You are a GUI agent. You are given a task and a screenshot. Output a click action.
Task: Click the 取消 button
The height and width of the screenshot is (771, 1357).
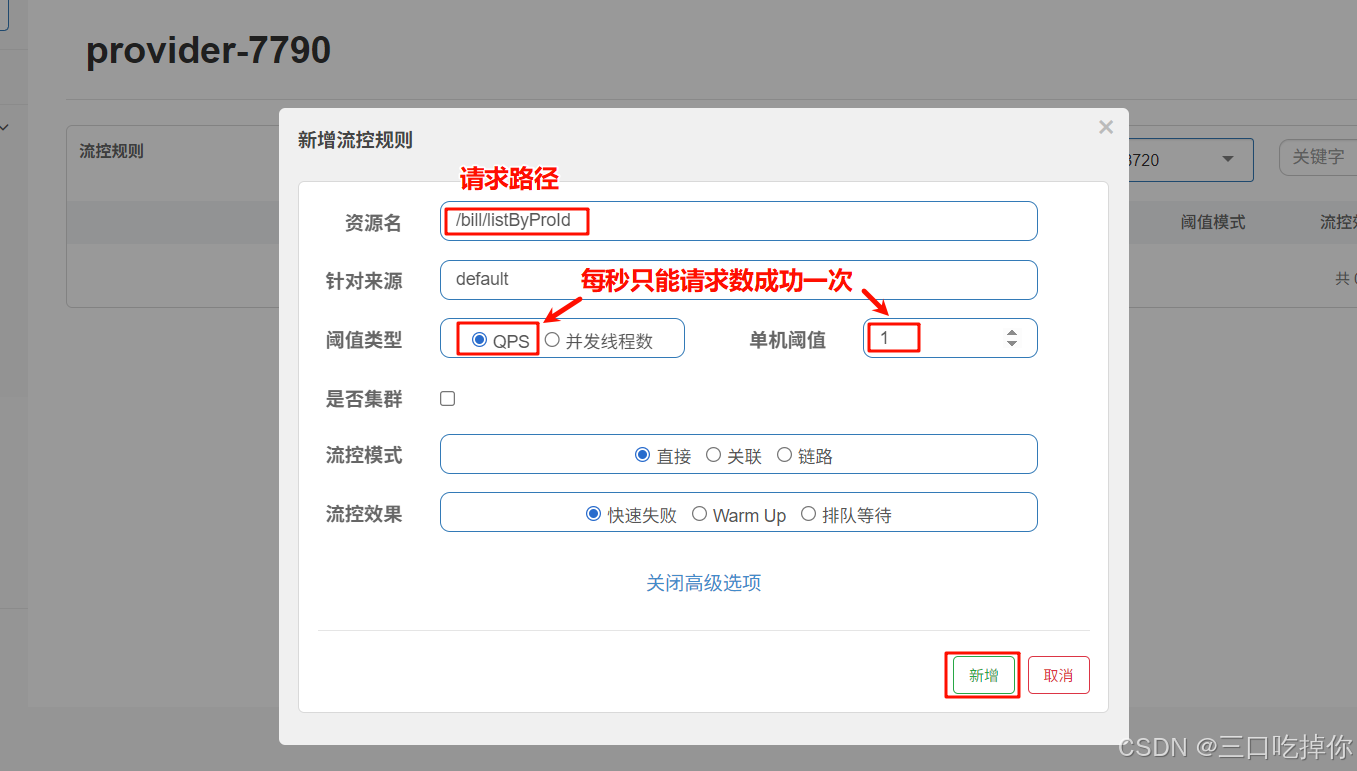pyautogui.click(x=1058, y=675)
